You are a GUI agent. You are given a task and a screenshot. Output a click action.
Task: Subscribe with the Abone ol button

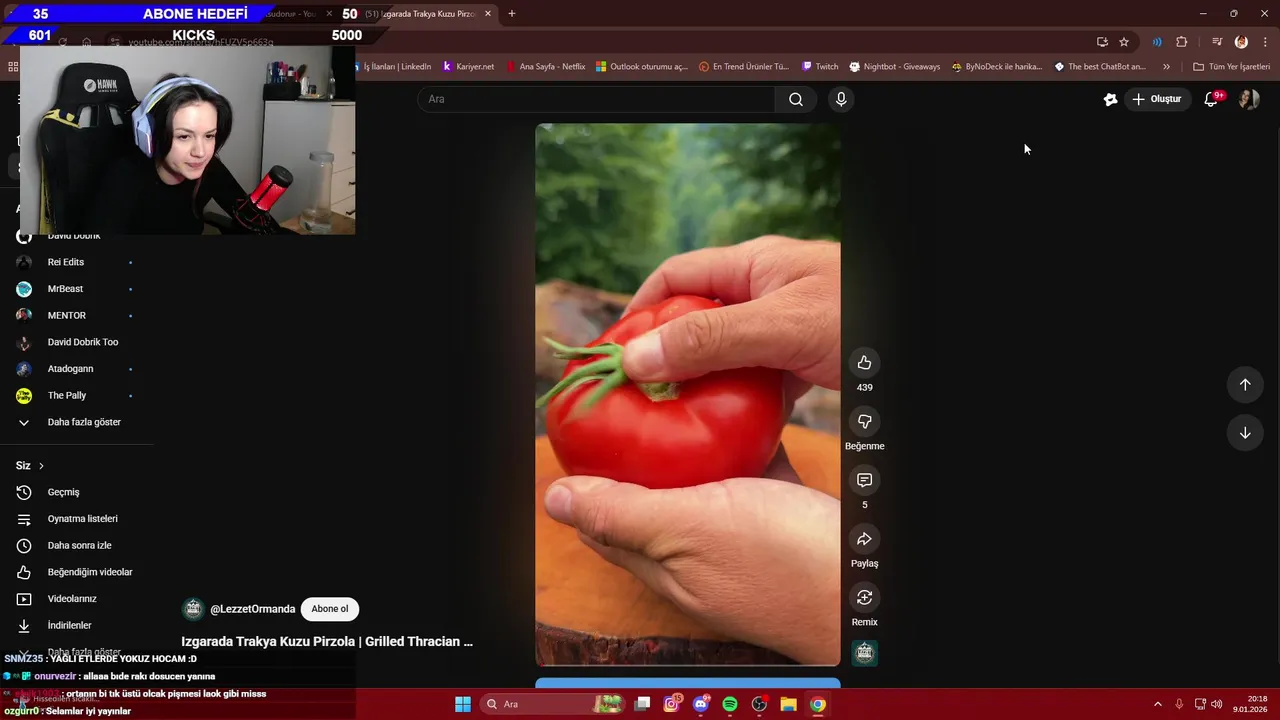(x=329, y=609)
